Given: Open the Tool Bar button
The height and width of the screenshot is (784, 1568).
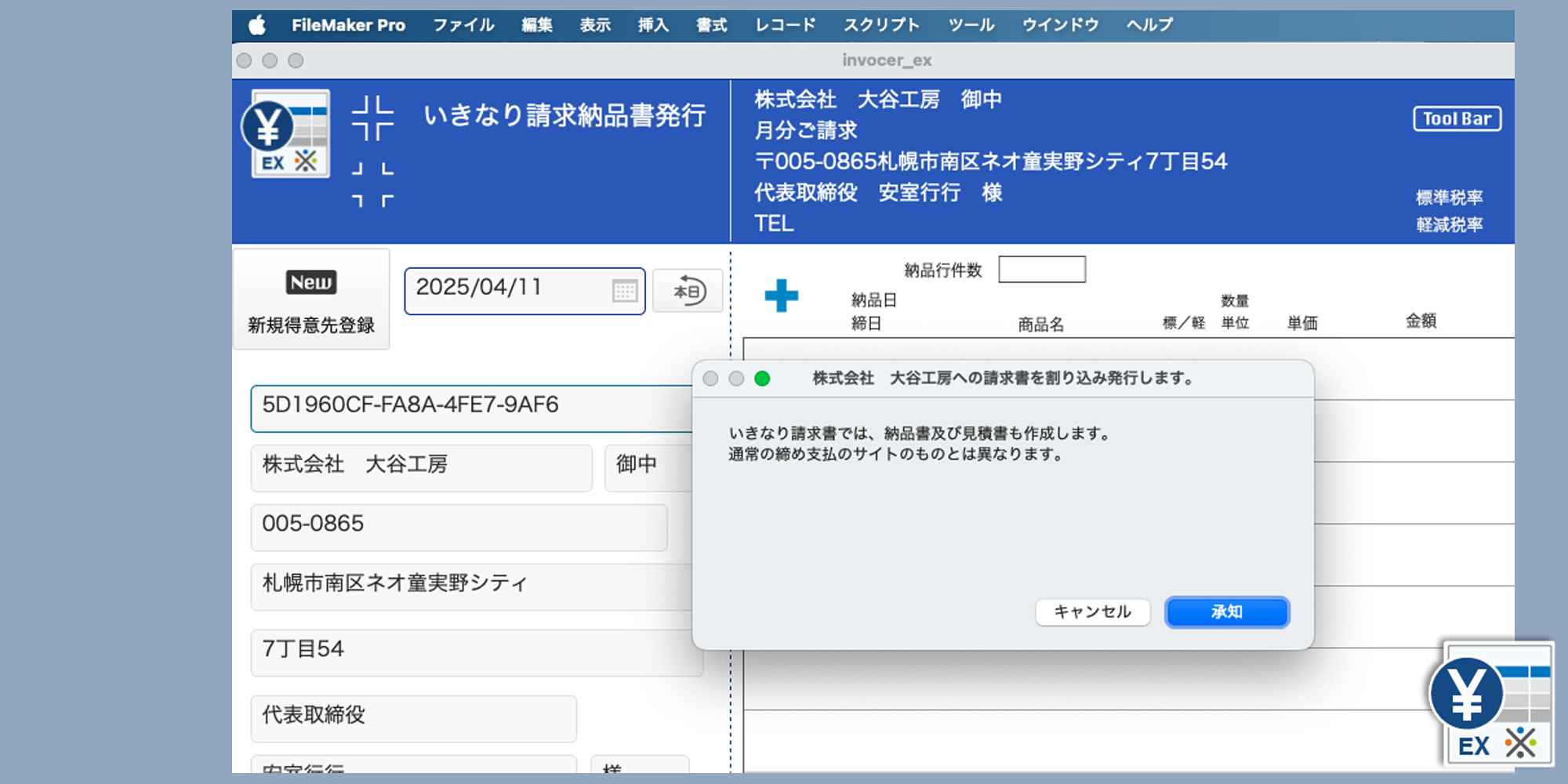Looking at the screenshot, I should click(1457, 119).
